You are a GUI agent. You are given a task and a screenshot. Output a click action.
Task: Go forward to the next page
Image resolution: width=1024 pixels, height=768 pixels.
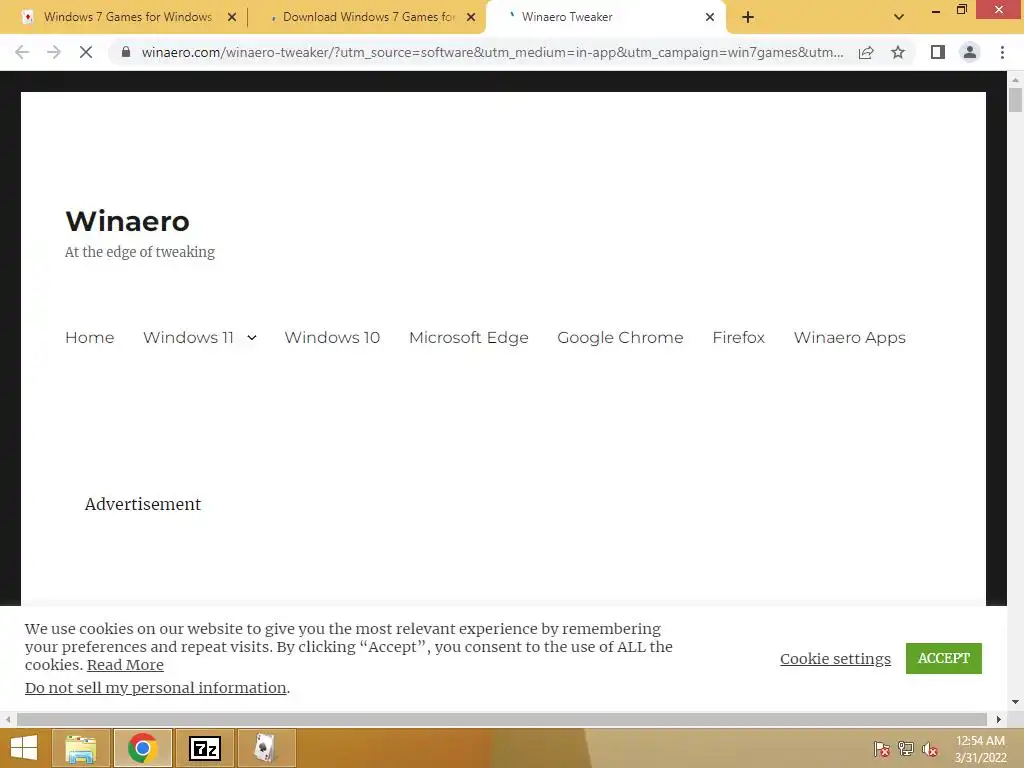coord(54,52)
